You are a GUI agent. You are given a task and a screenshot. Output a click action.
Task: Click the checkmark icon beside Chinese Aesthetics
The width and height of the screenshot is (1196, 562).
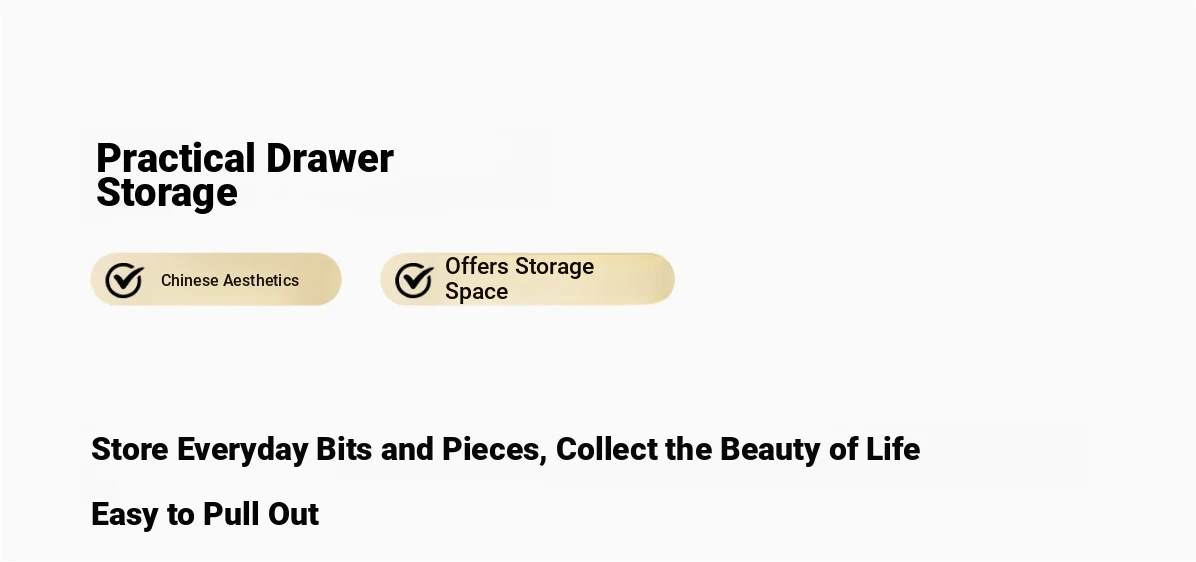click(x=124, y=280)
